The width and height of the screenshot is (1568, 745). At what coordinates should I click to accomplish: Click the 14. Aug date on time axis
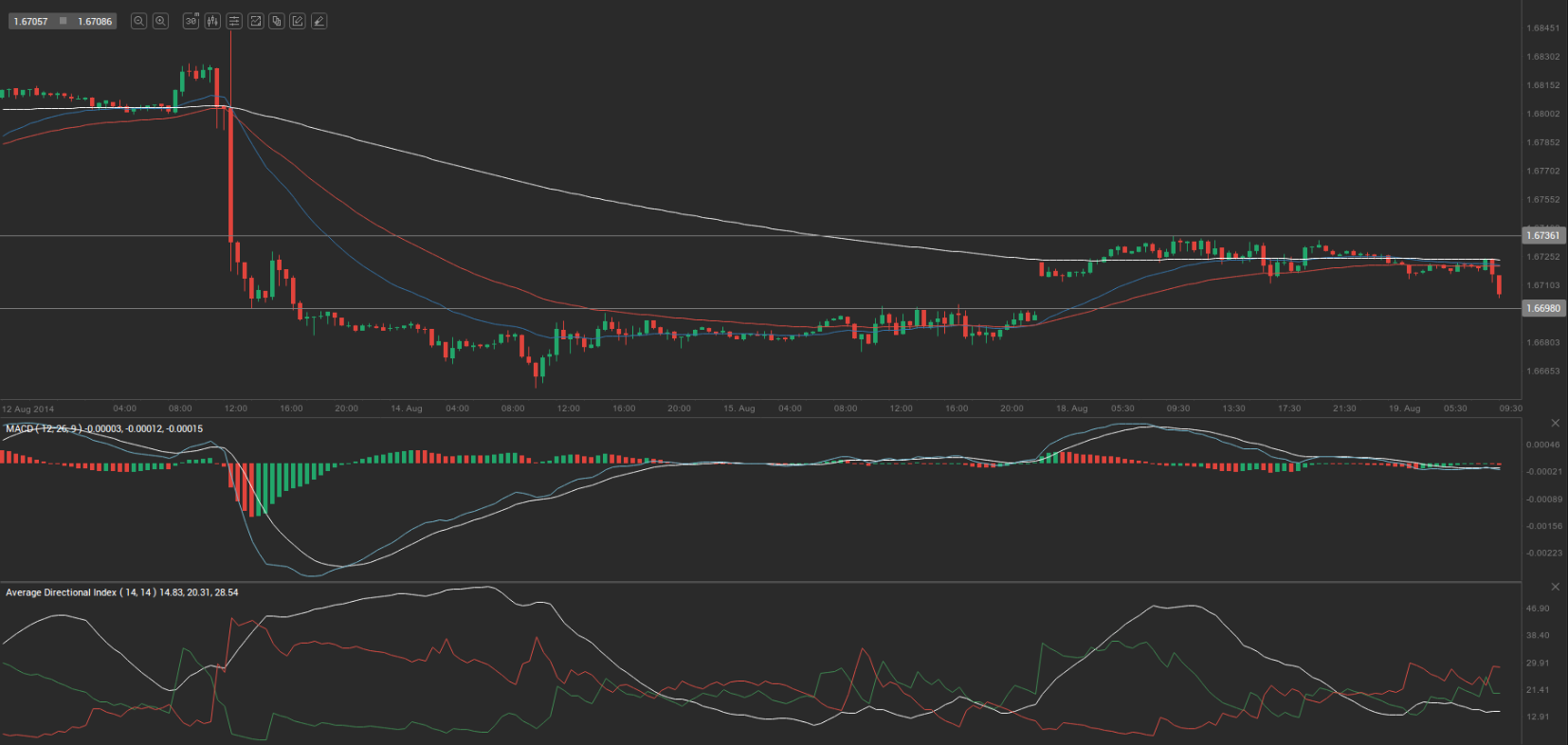pyautogui.click(x=406, y=409)
